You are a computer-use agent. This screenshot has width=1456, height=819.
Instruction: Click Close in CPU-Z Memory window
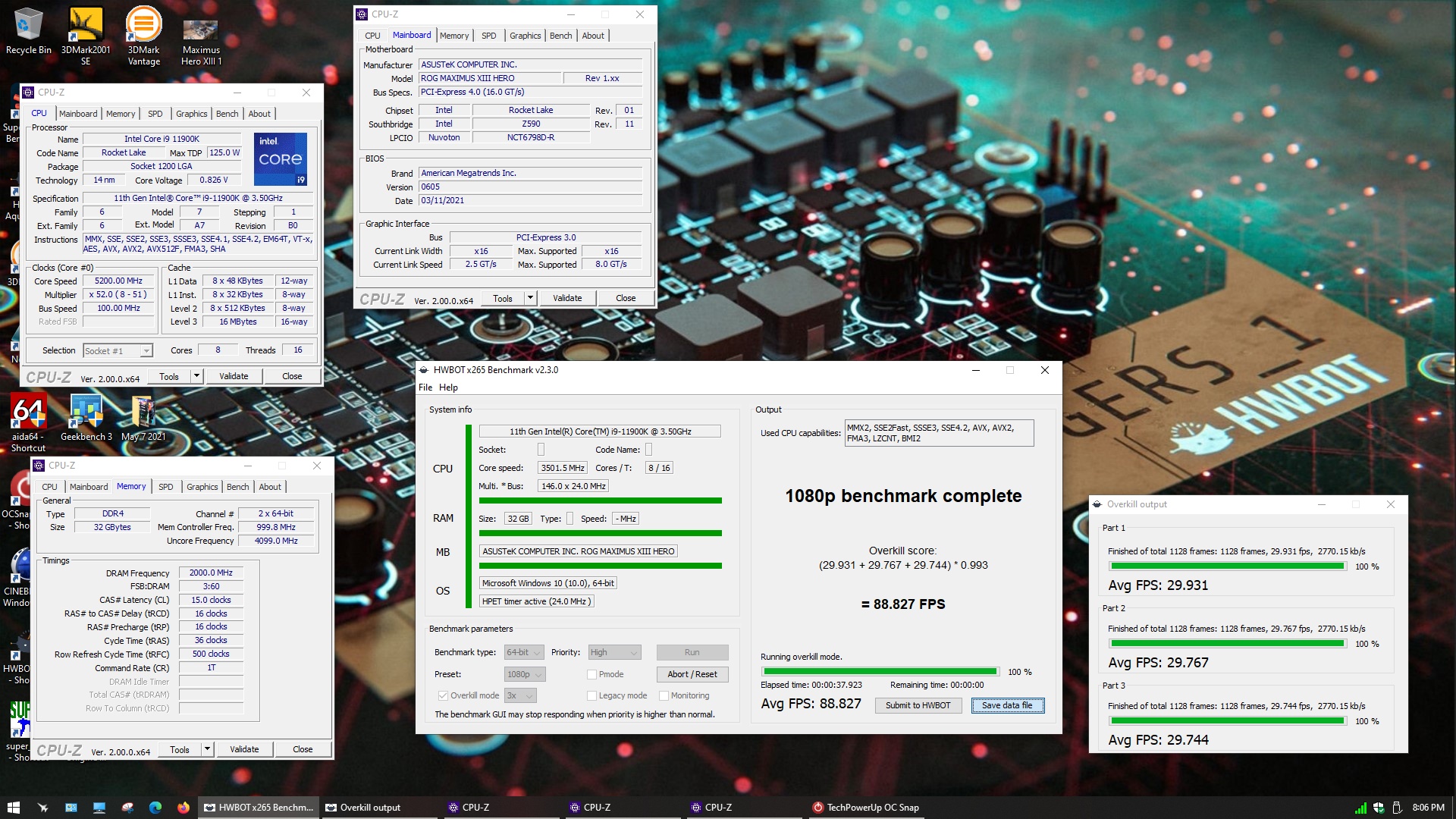pyautogui.click(x=303, y=749)
